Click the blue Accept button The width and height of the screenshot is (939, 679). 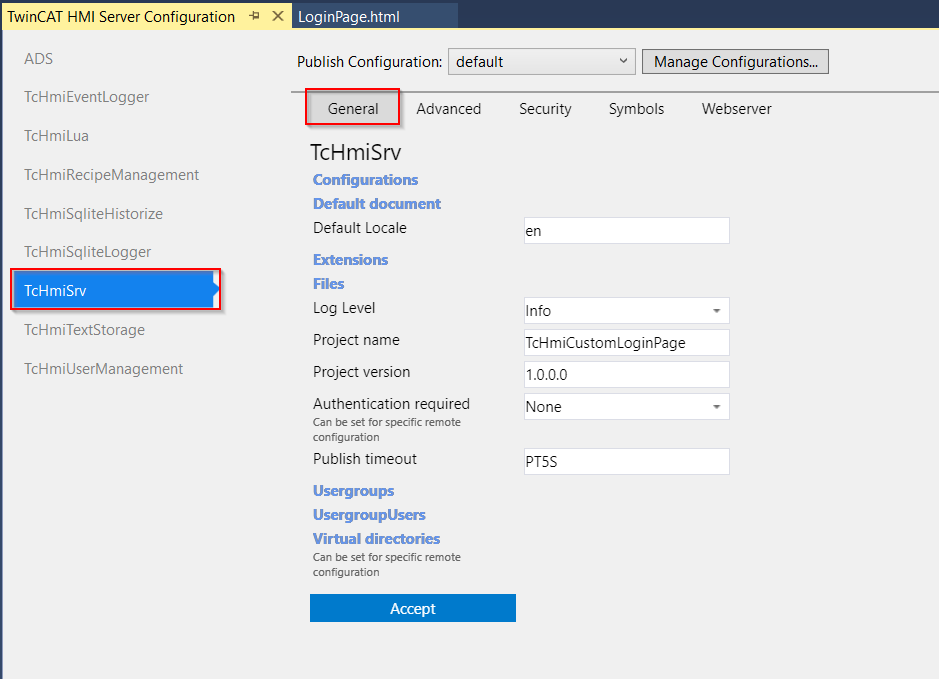click(x=413, y=608)
